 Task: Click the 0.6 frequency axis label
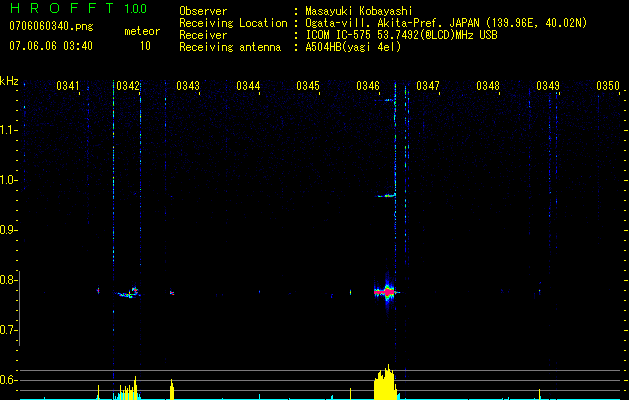pyautogui.click(x=8, y=380)
